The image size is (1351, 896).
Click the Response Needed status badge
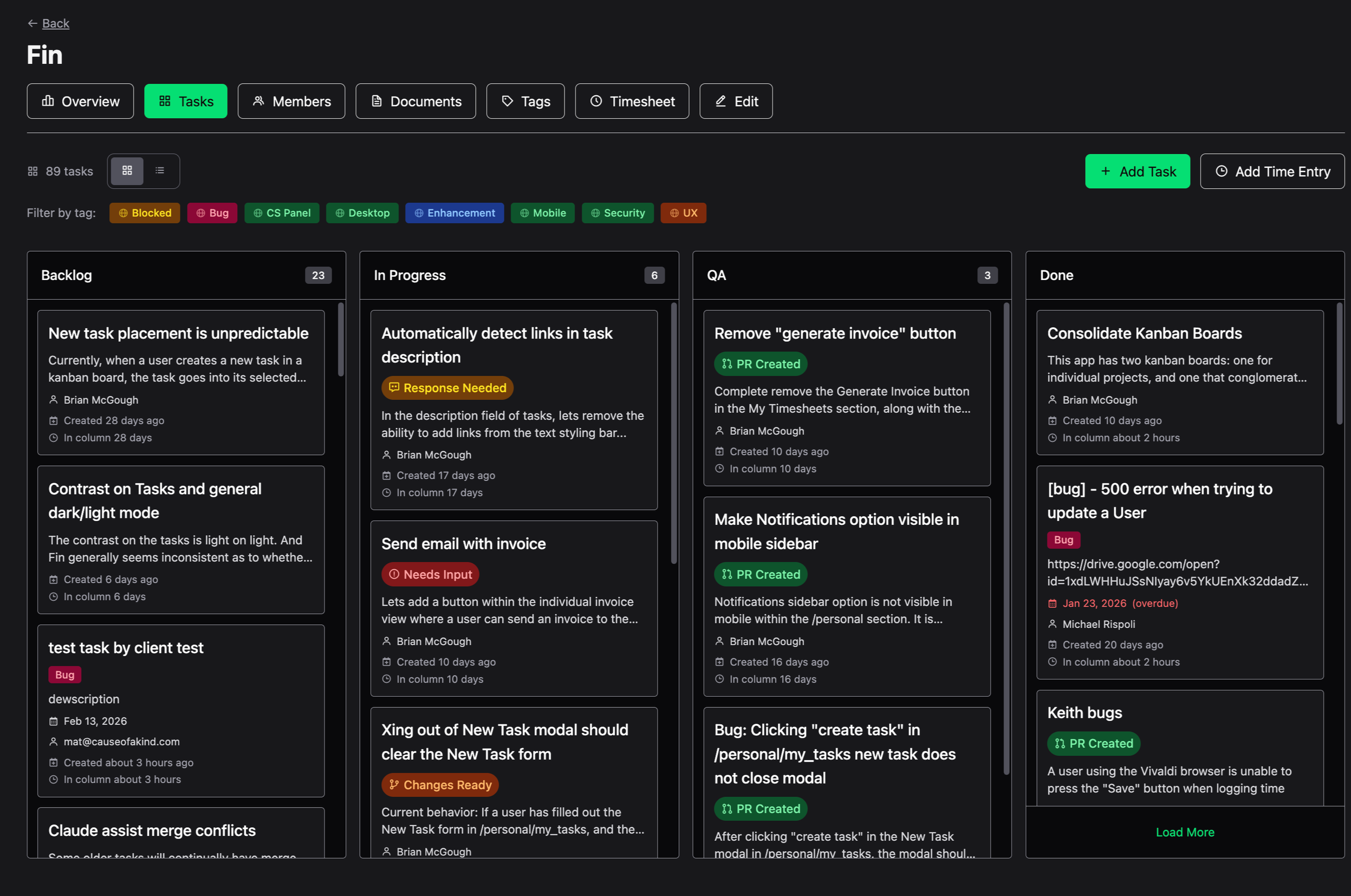coord(447,388)
